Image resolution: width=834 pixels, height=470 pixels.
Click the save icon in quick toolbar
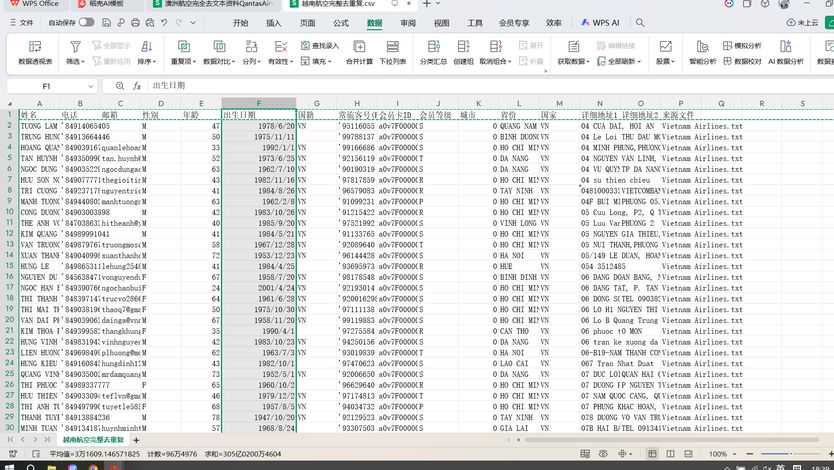(106, 22)
